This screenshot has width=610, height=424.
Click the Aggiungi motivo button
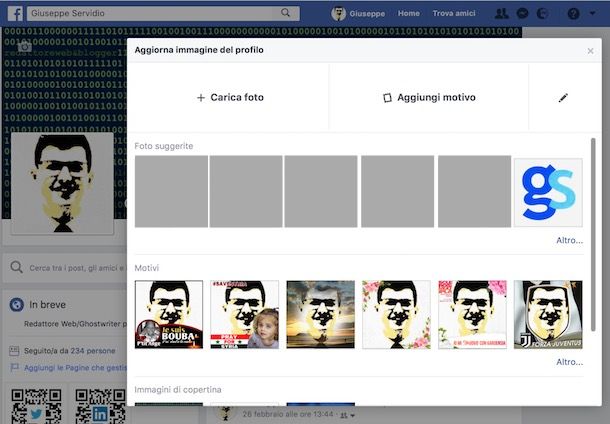click(x=429, y=97)
